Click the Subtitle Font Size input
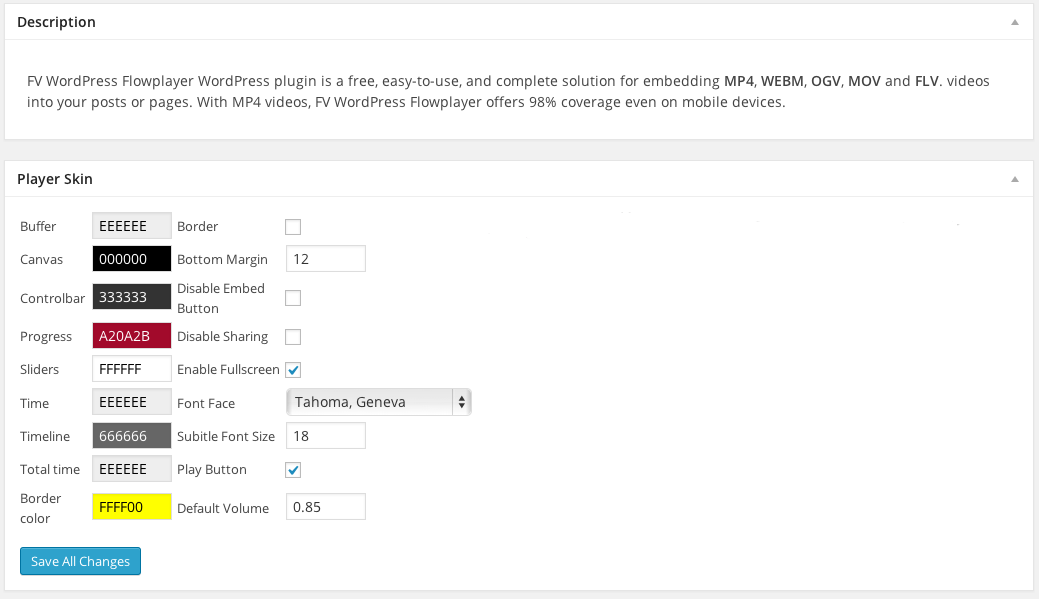 (326, 436)
